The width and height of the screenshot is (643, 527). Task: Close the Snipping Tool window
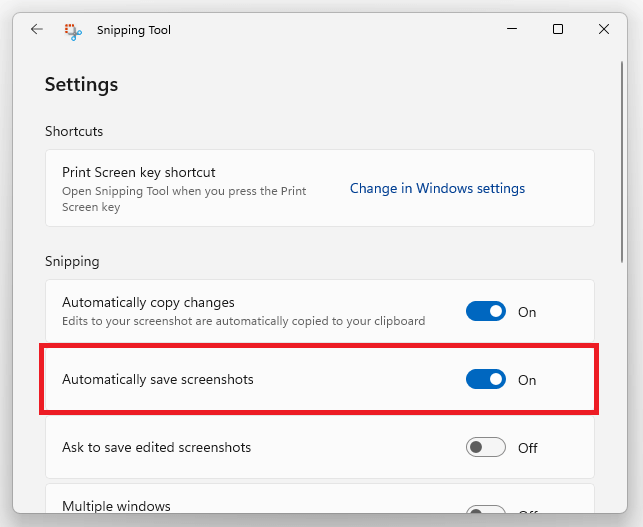604,29
